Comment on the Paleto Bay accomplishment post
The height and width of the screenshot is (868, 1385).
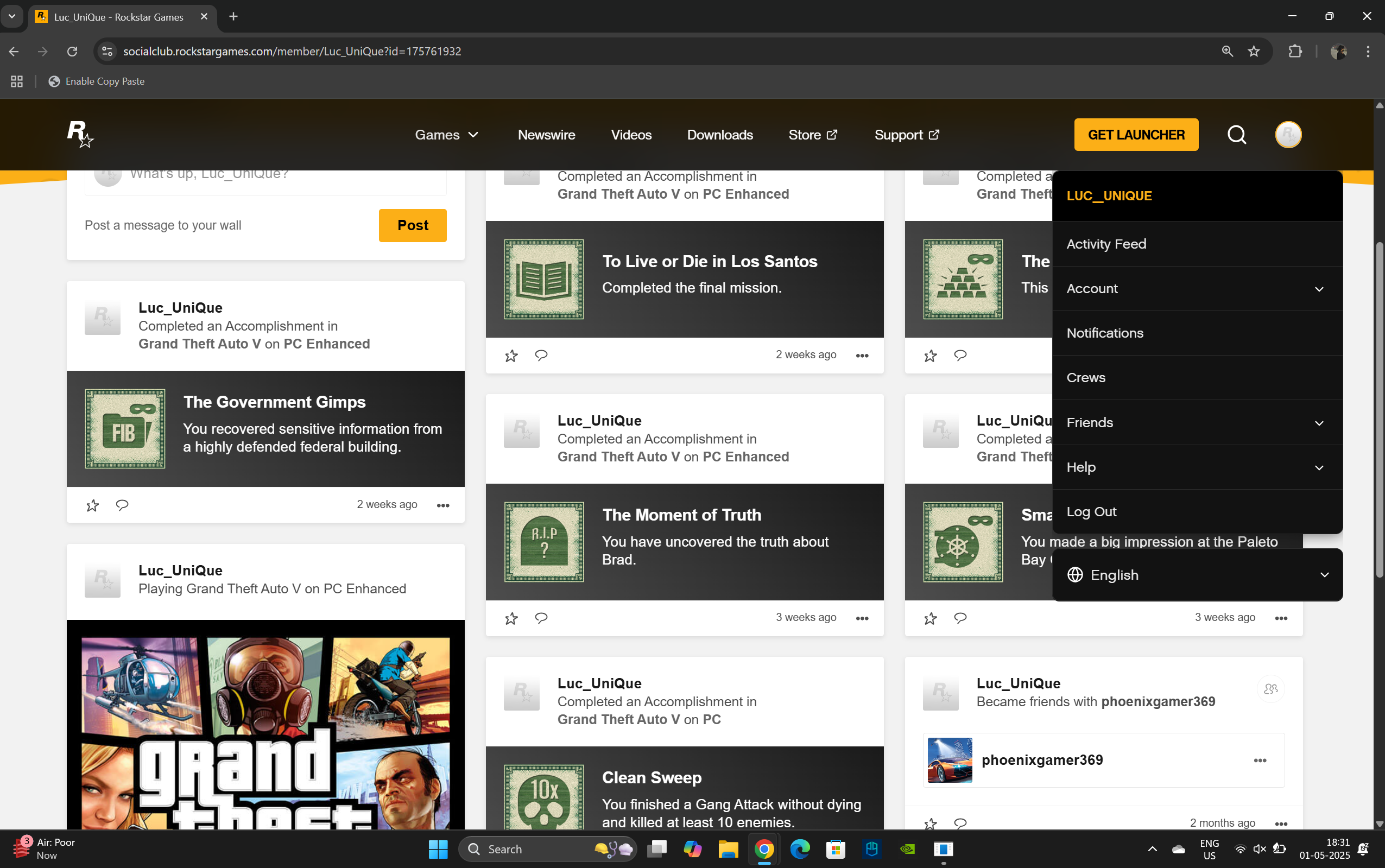(x=960, y=618)
